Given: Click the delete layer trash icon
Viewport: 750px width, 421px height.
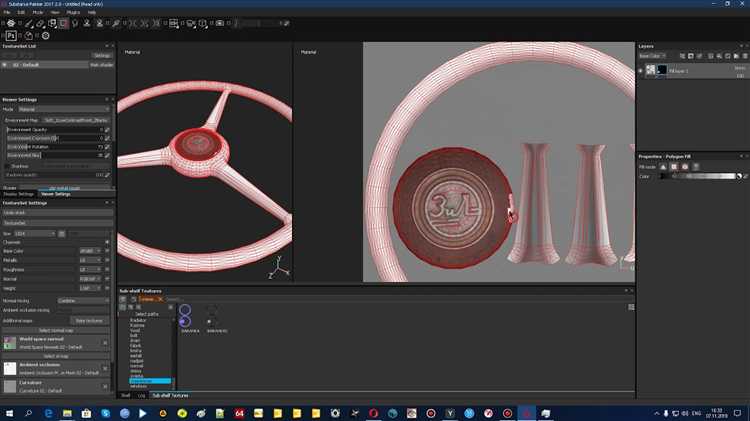Looking at the screenshot, I should pos(745,56).
